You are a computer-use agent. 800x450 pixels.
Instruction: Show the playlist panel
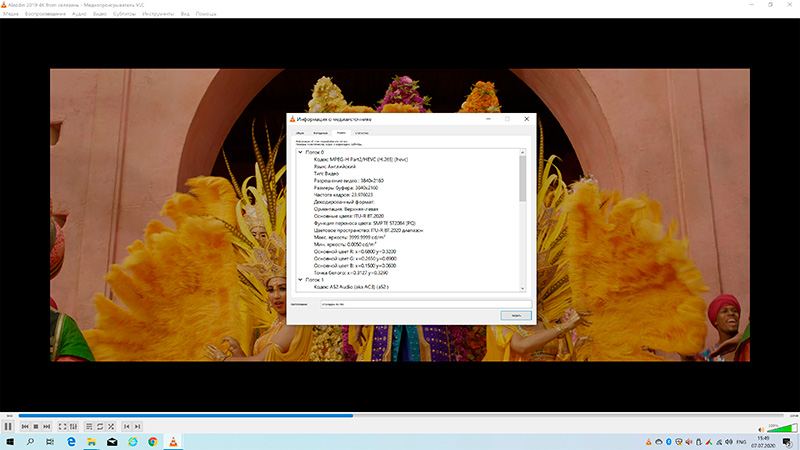coord(89,427)
